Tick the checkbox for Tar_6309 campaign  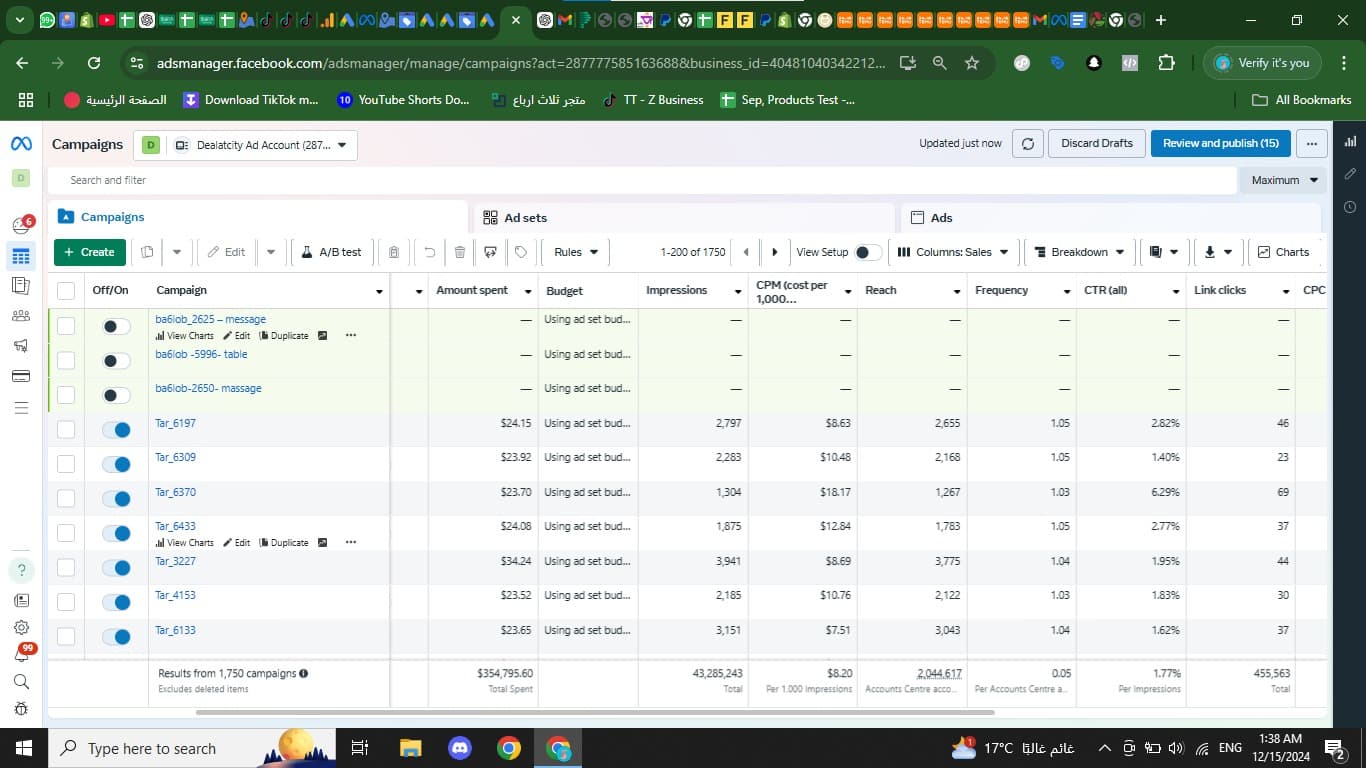point(66,464)
